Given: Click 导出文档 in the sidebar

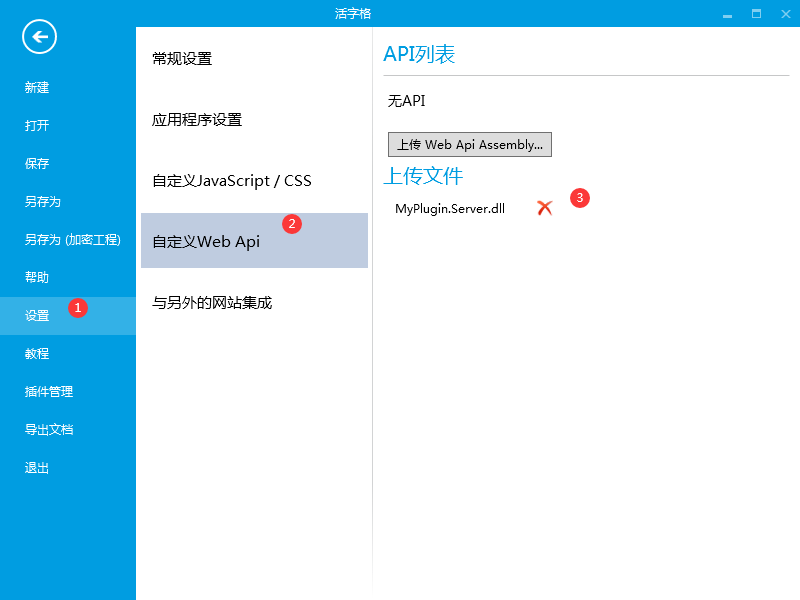Looking at the screenshot, I should 49,430.
